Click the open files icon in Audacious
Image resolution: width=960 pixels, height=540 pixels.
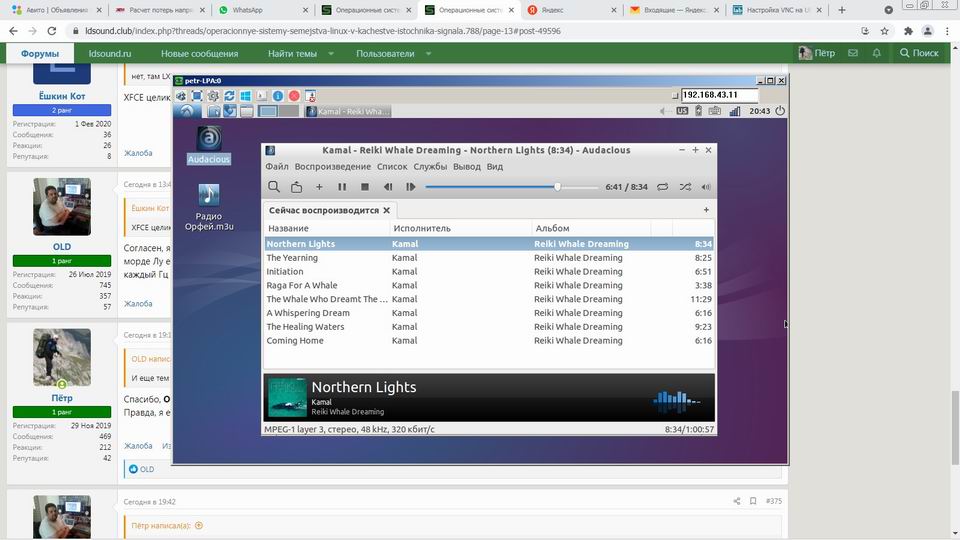pos(296,187)
